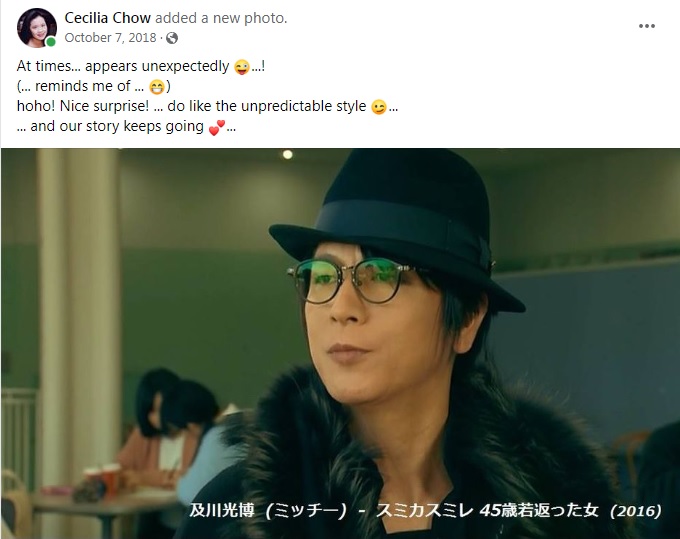Open the October 7, 2018 timestamp link
This screenshot has height=539, width=680.
tap(110, 38)
